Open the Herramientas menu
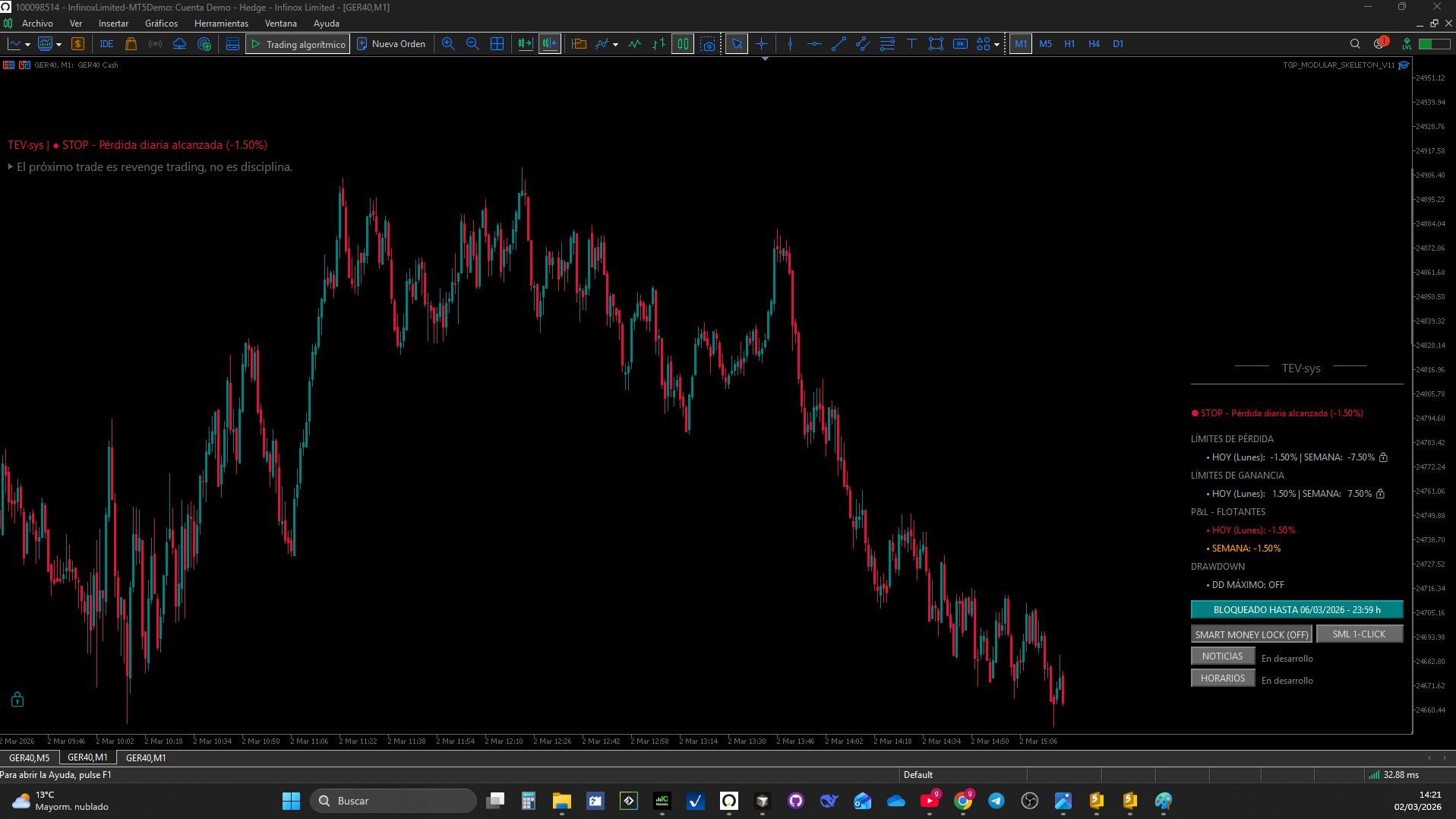This screenshot has width=1456, height=819. tap(221, 24)
